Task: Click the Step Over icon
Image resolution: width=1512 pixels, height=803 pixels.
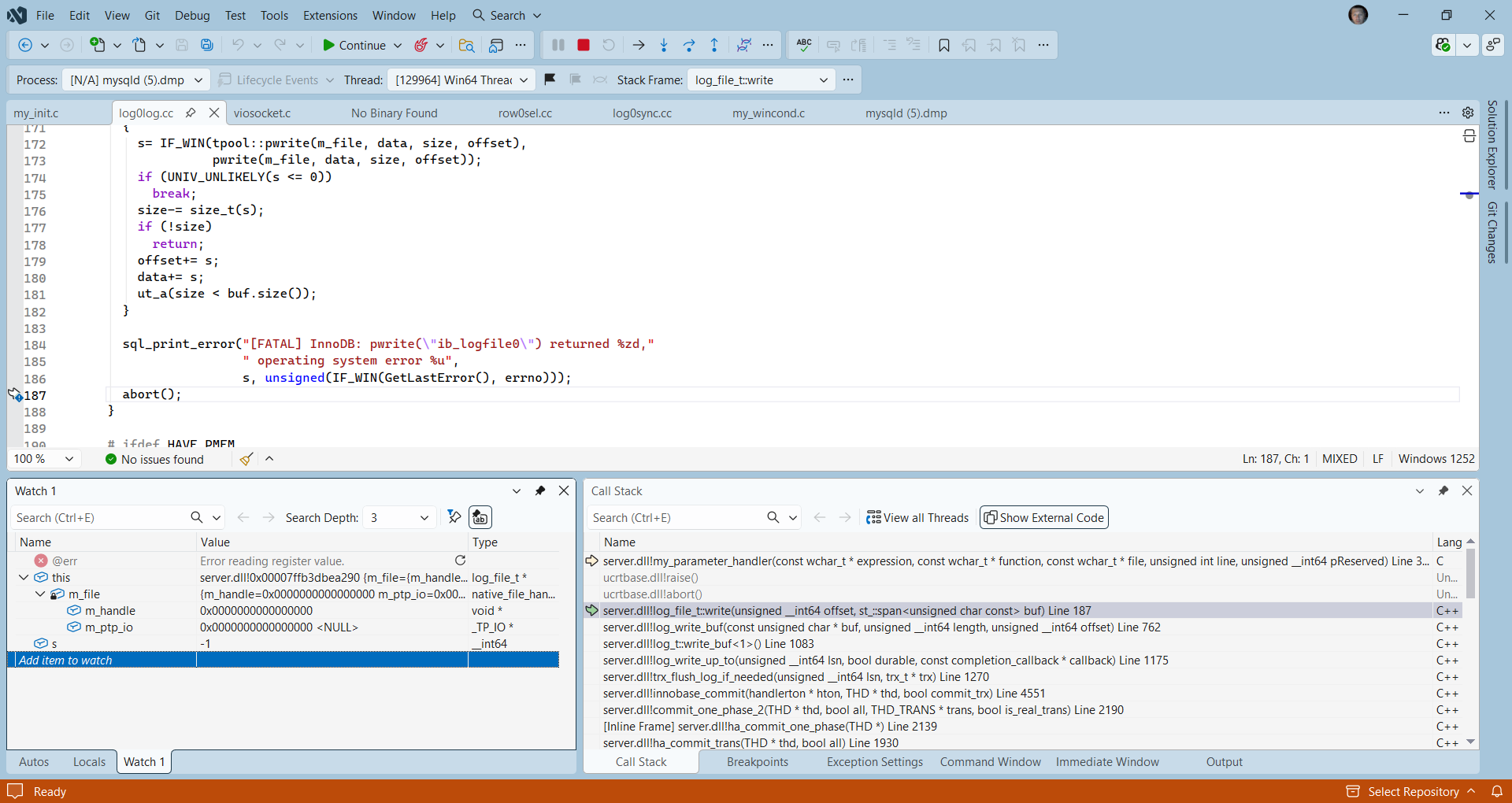Action: (x=689, y=45)
